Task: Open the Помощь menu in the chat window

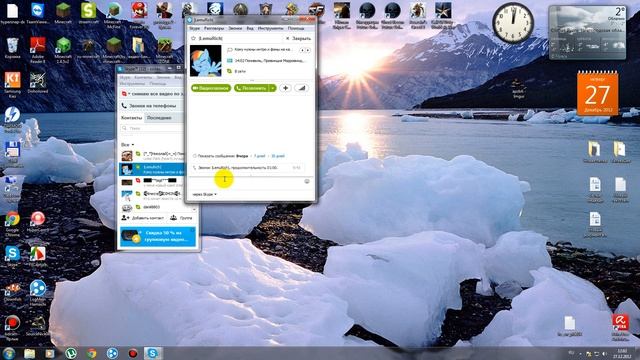Action: 296,28
